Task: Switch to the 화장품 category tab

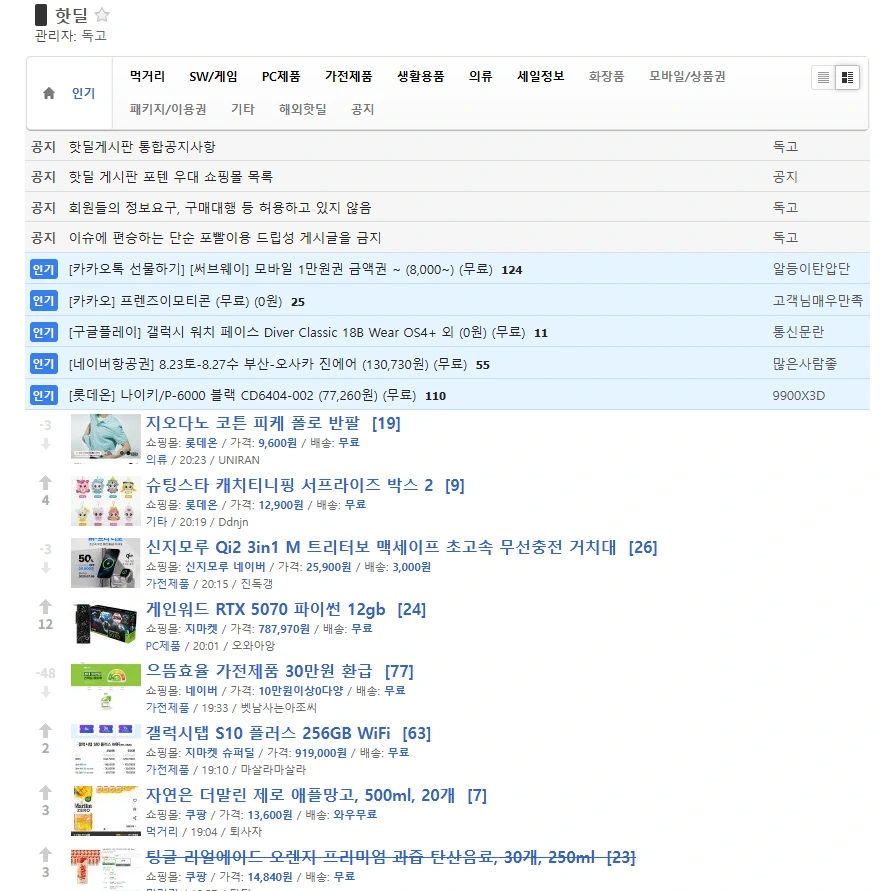Action: [x=606, y=75]
